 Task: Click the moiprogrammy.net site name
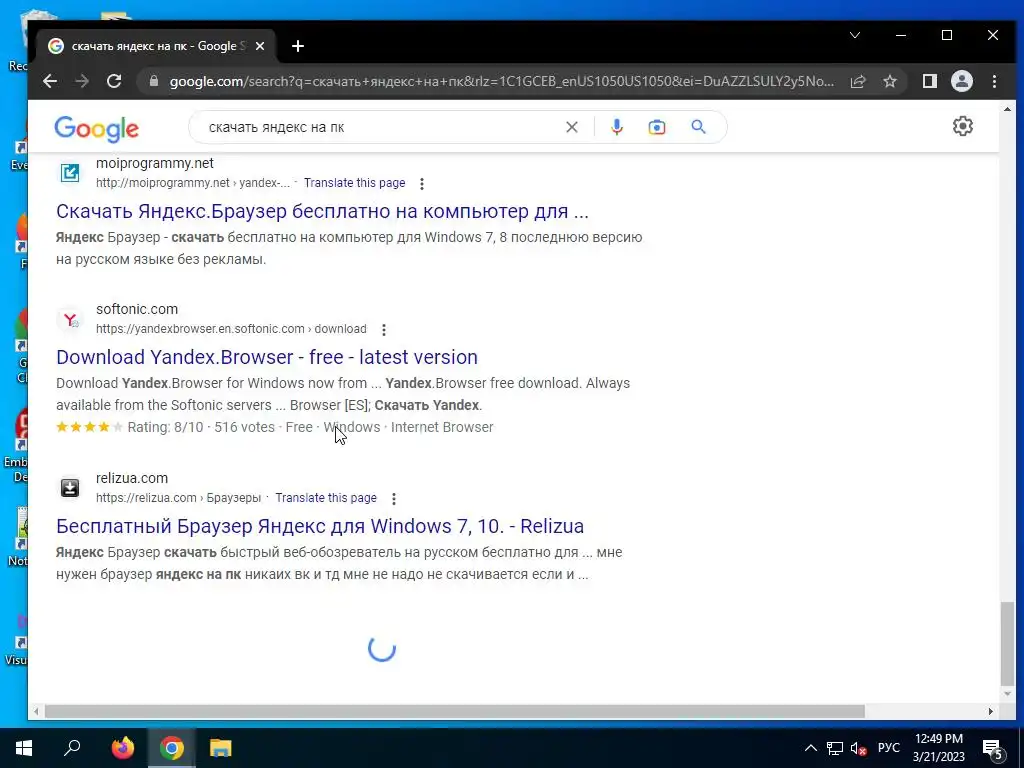point(155,163)
